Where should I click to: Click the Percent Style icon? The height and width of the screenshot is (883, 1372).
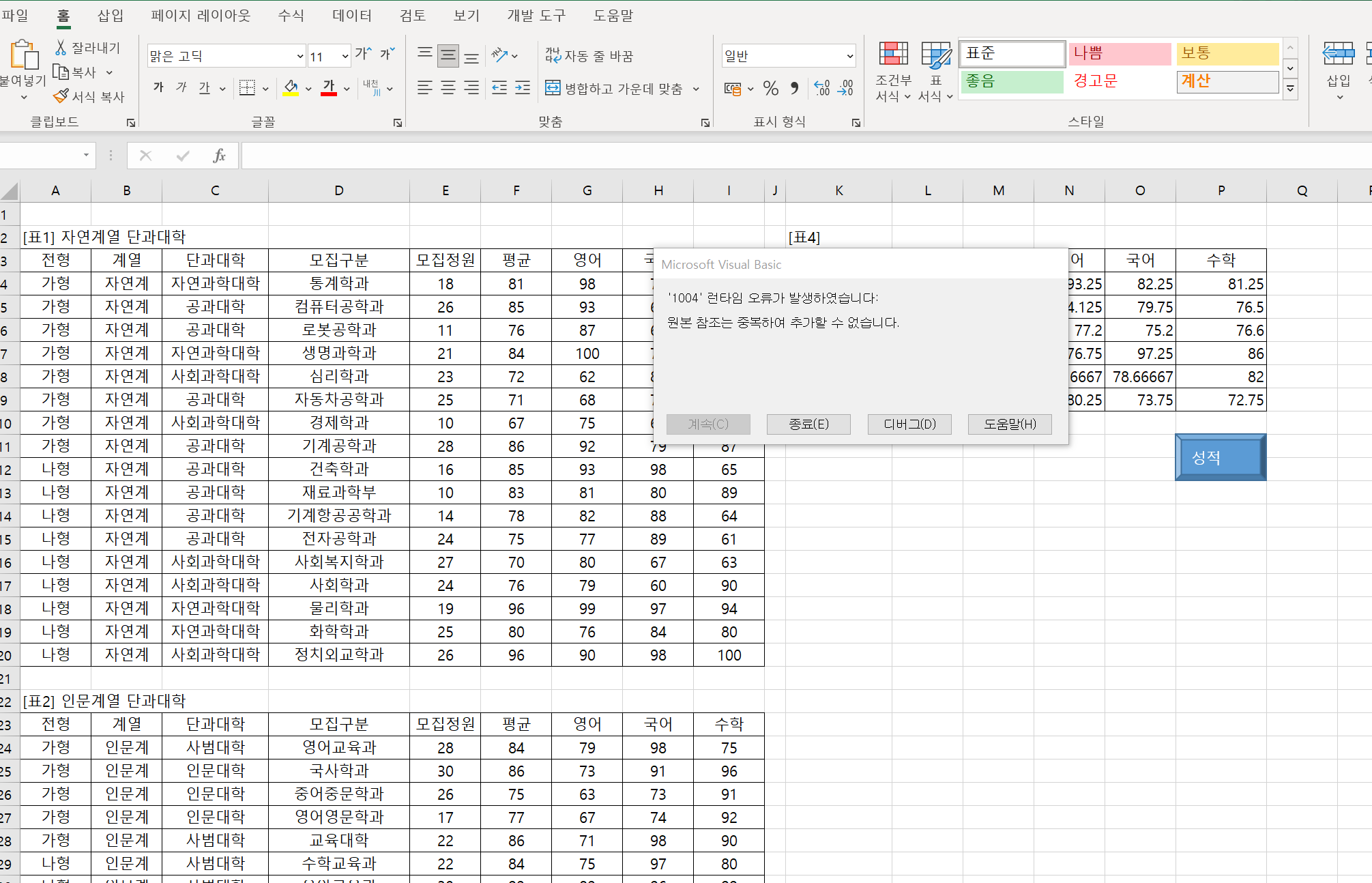click(x=771, y=88)
